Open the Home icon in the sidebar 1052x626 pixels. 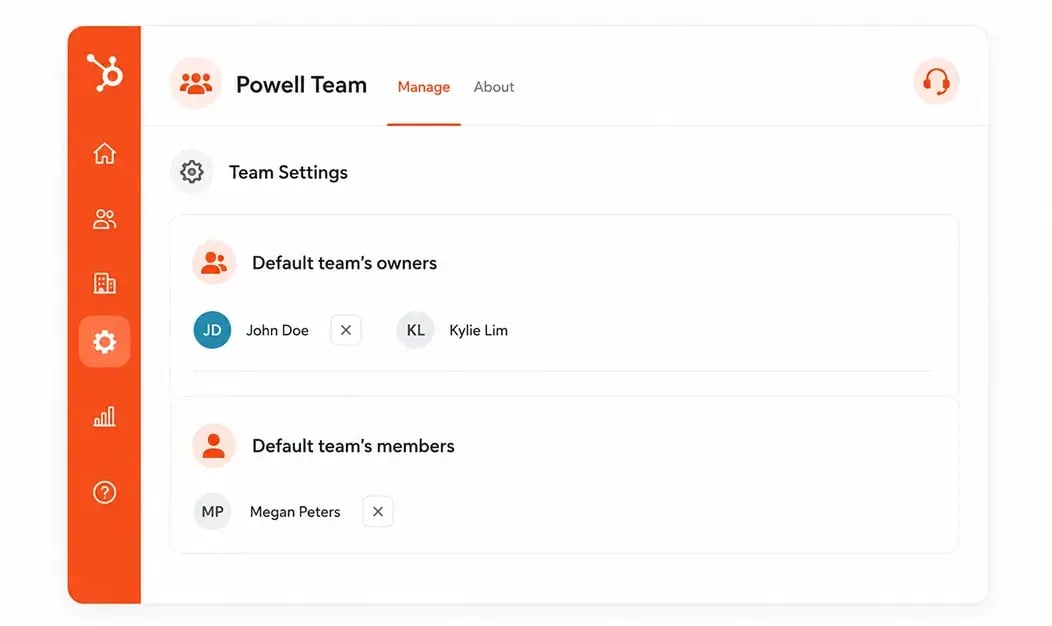[x=105, y=154]
